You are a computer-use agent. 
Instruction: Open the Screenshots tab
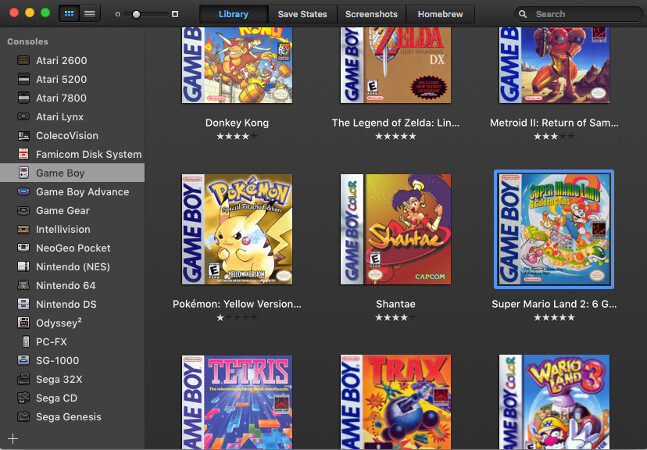[x=371, y=14]
